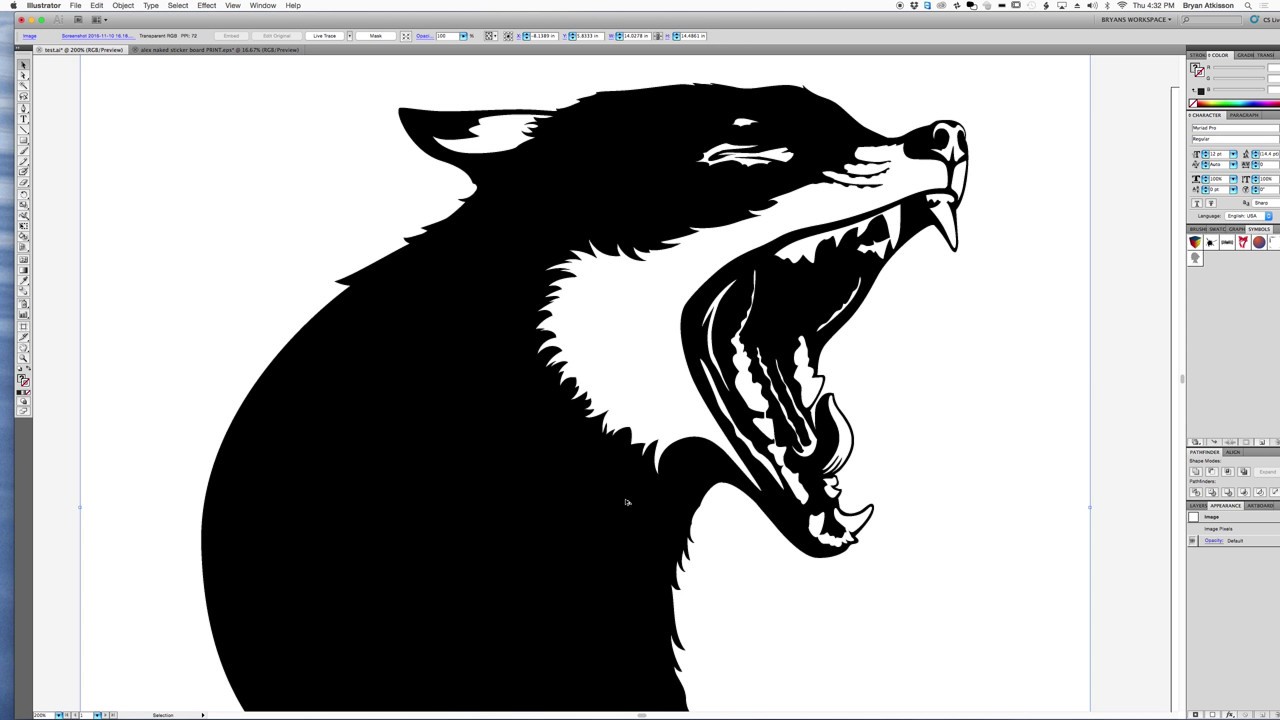Select the Selection (black arrow) tool

point(23,64)
